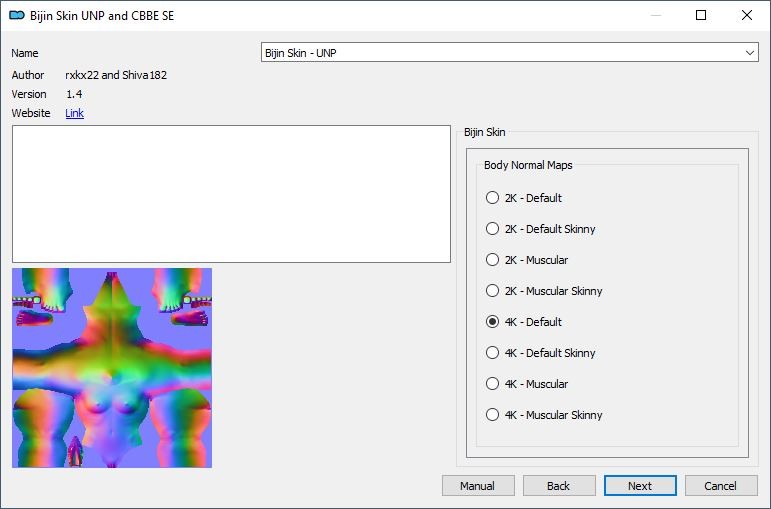Viewport: 771px width, 509px height.
Task: Click the Bijin Skin group label
Action: tap(485, 132)
